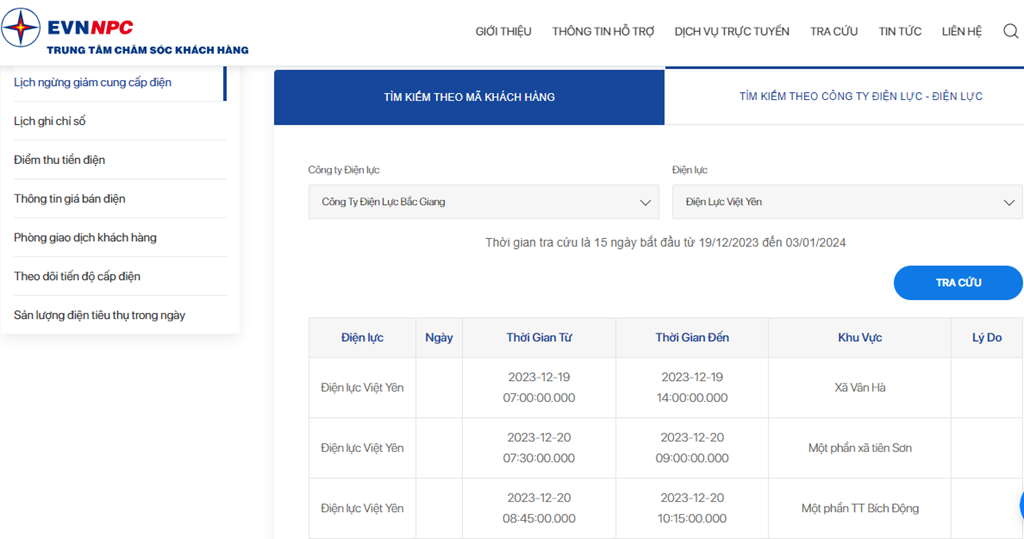The width and height of the screenshot is (1024, 539).
Task: Go to Tin tức menu
Action: pos(900,31)
